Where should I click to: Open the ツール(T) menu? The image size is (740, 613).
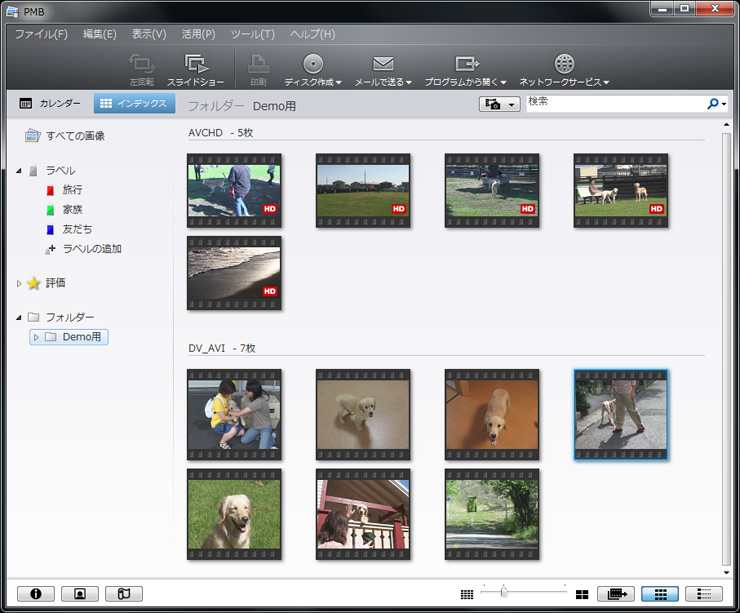pyautogui.click(x=252, y=34)
